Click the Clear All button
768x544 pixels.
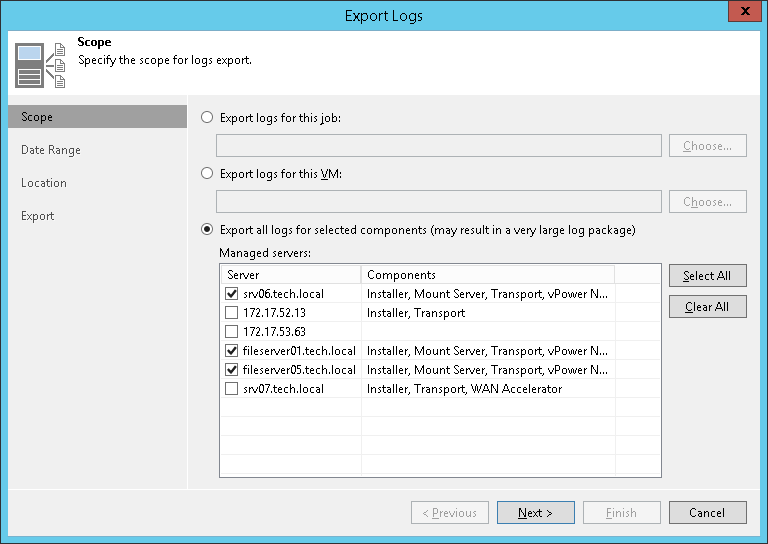(707, 307)
